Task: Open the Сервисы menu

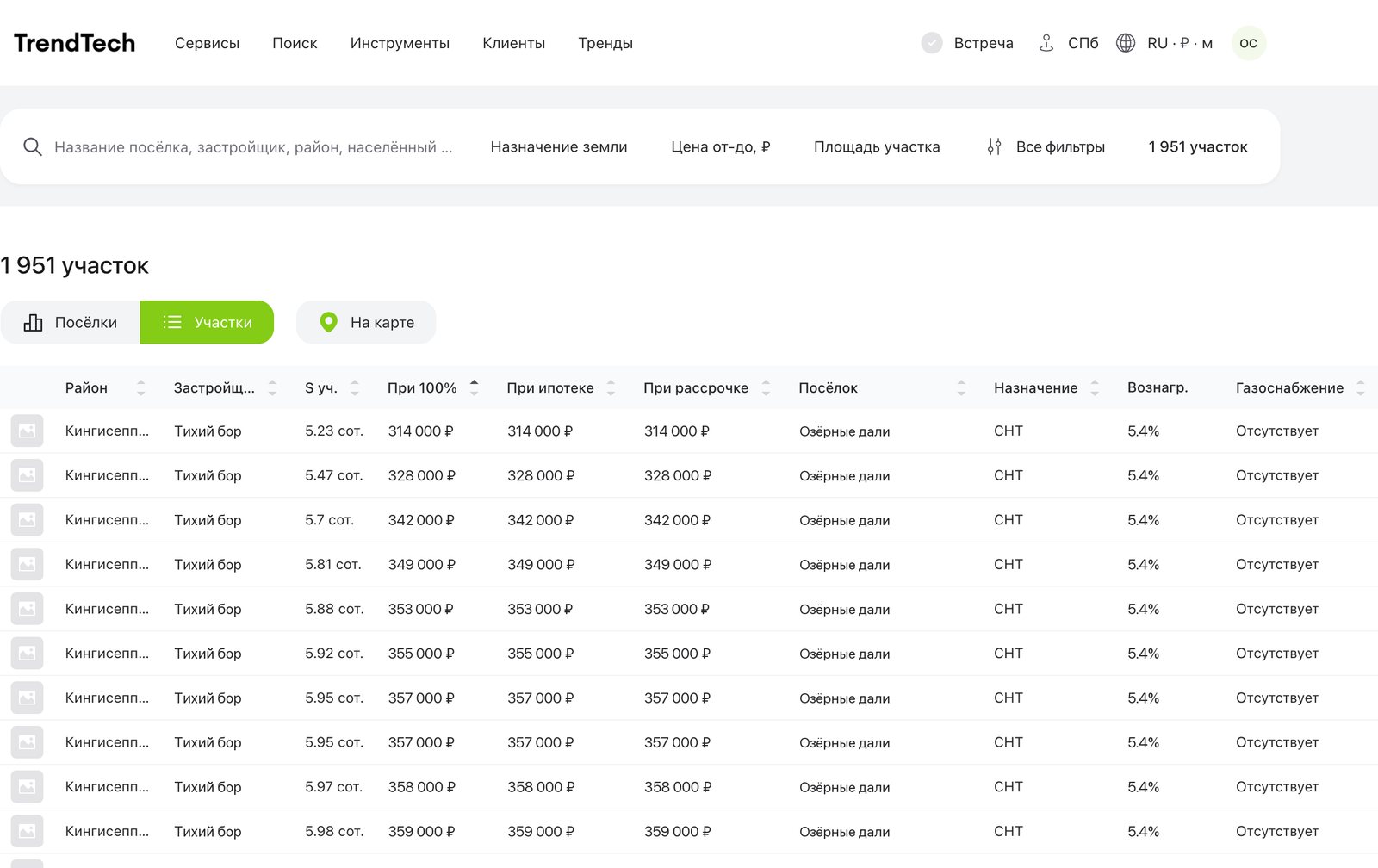Action: (207, 43)
